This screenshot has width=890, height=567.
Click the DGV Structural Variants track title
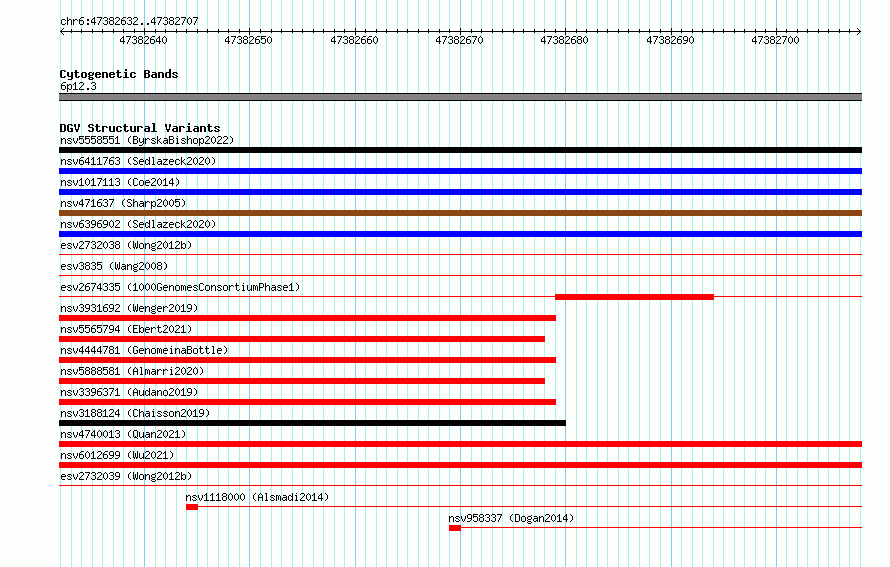click(x=140, y=128)
